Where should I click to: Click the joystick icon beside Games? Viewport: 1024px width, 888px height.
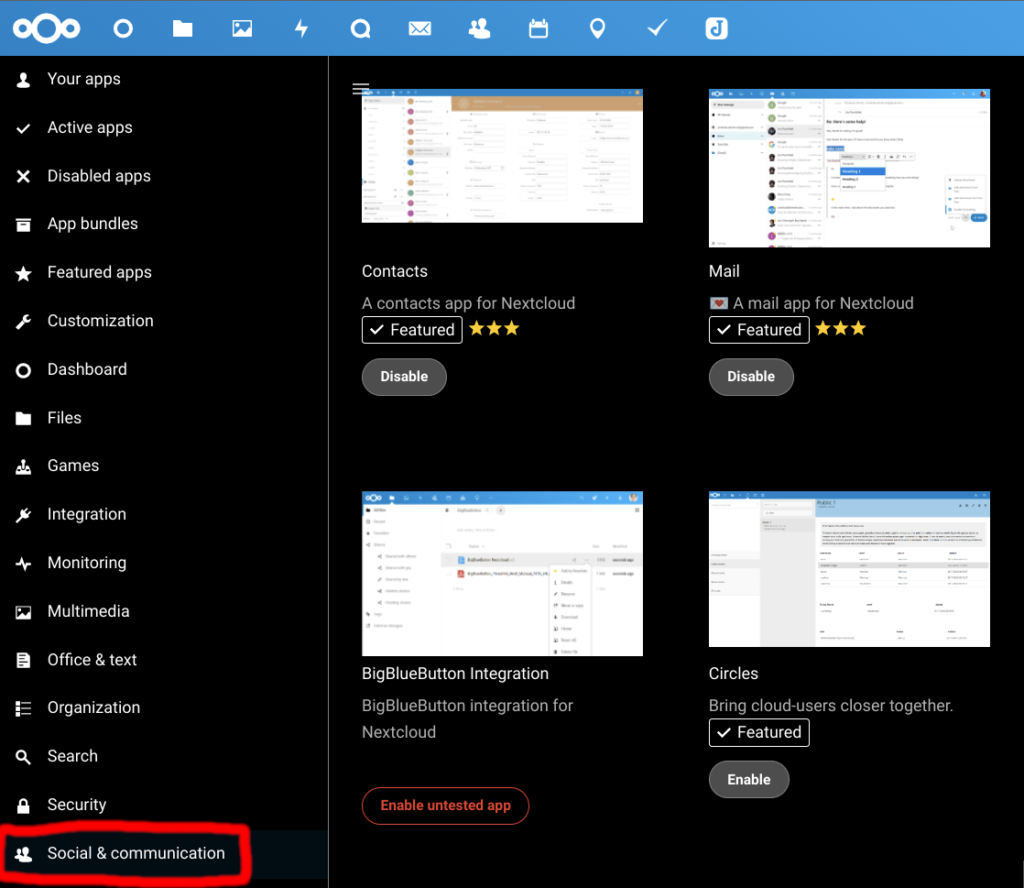coord(24,467)
